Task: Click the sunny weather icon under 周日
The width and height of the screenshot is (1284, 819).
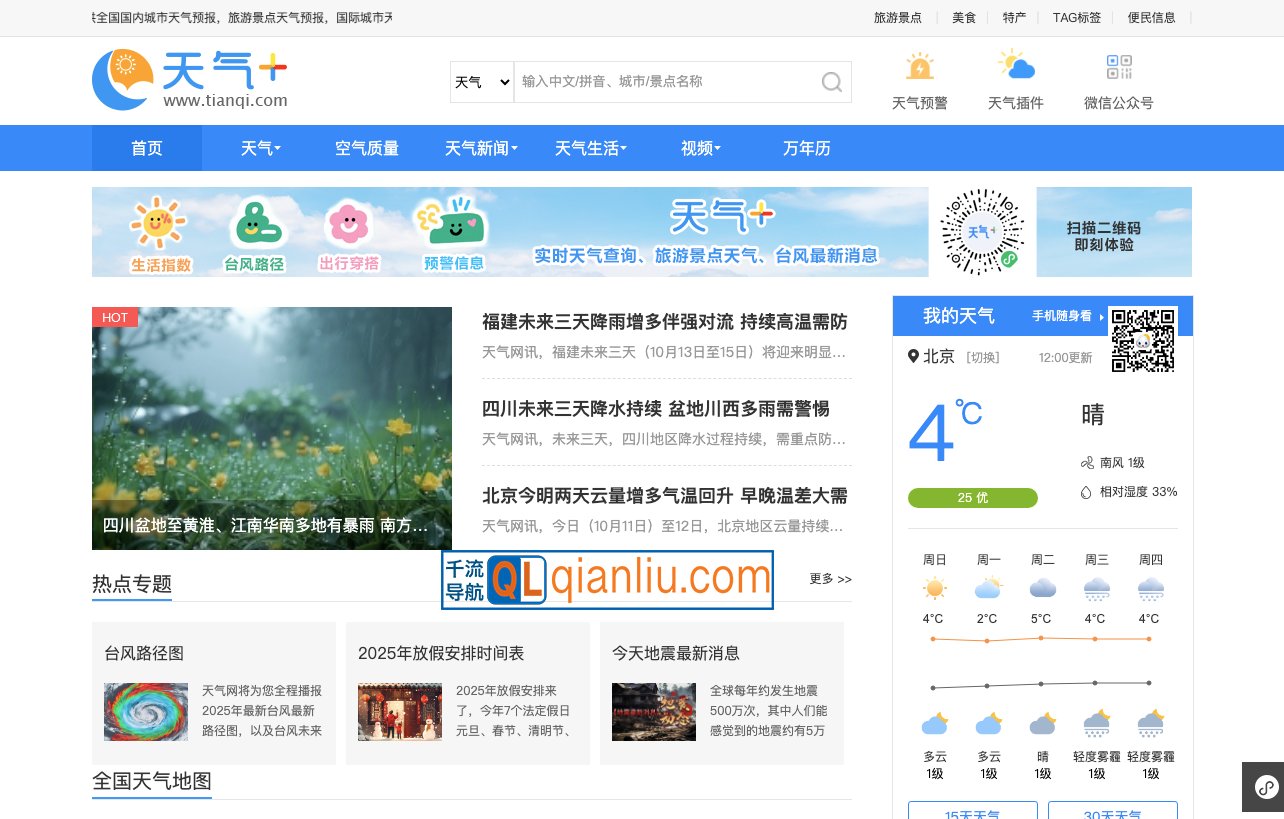Action: point(934,588)
